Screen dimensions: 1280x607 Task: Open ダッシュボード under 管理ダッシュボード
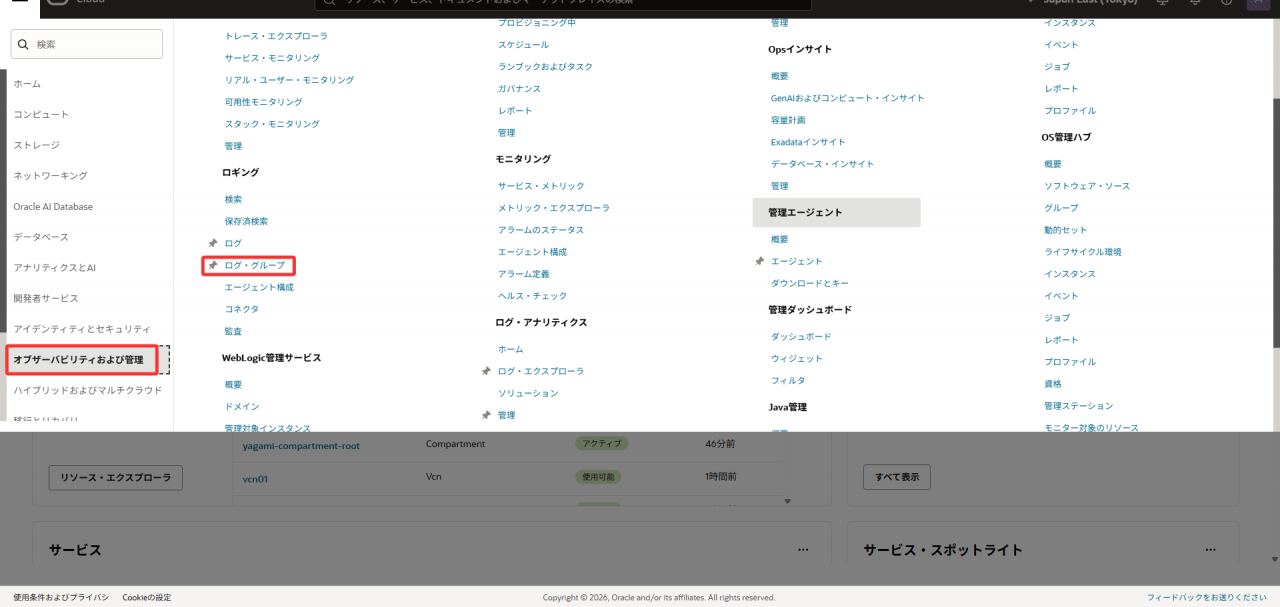pyautogui.click(x=801, y=337)
